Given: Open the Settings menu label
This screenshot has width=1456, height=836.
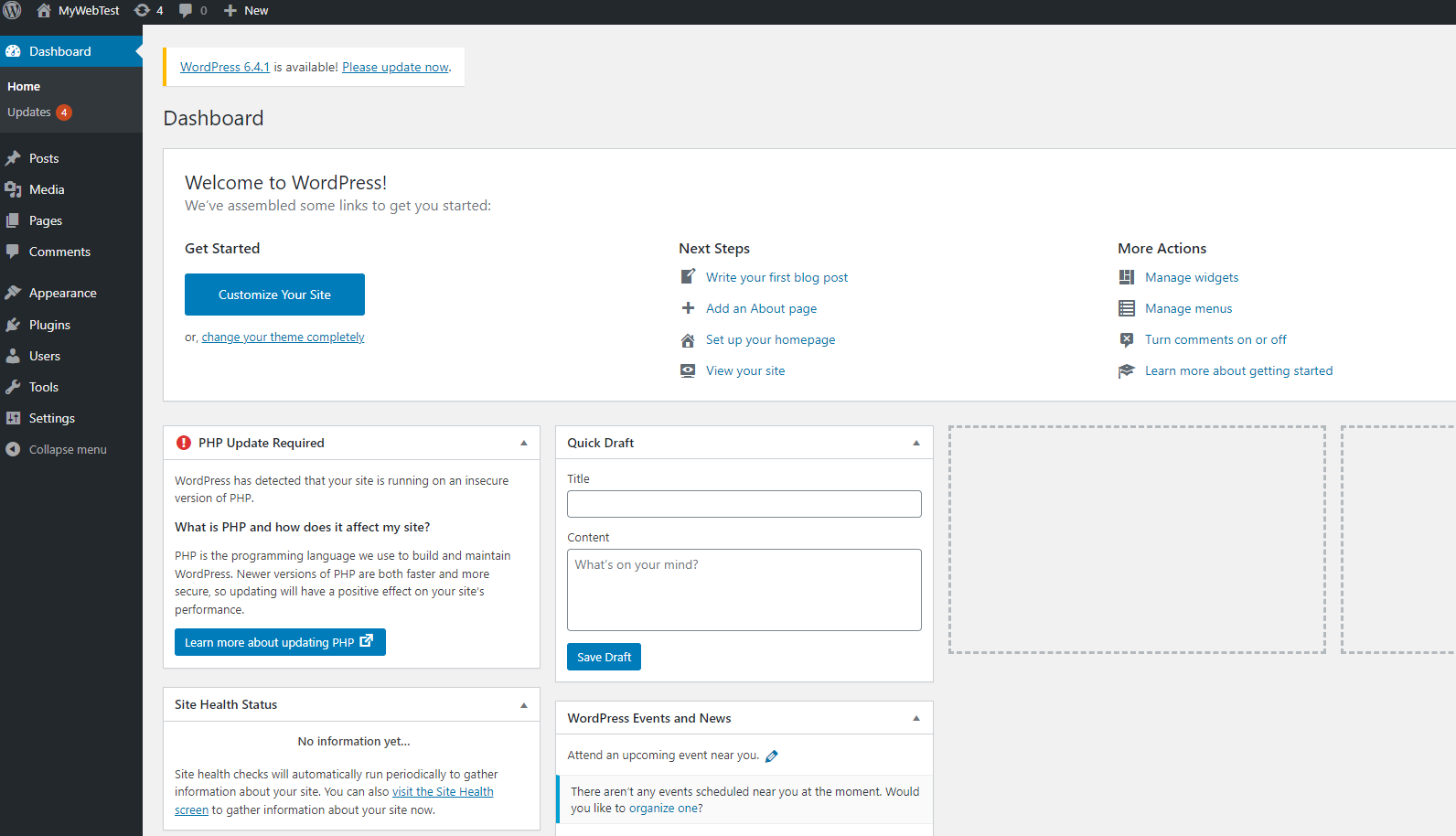Looking at the screenshot, I should pos(52,418).
